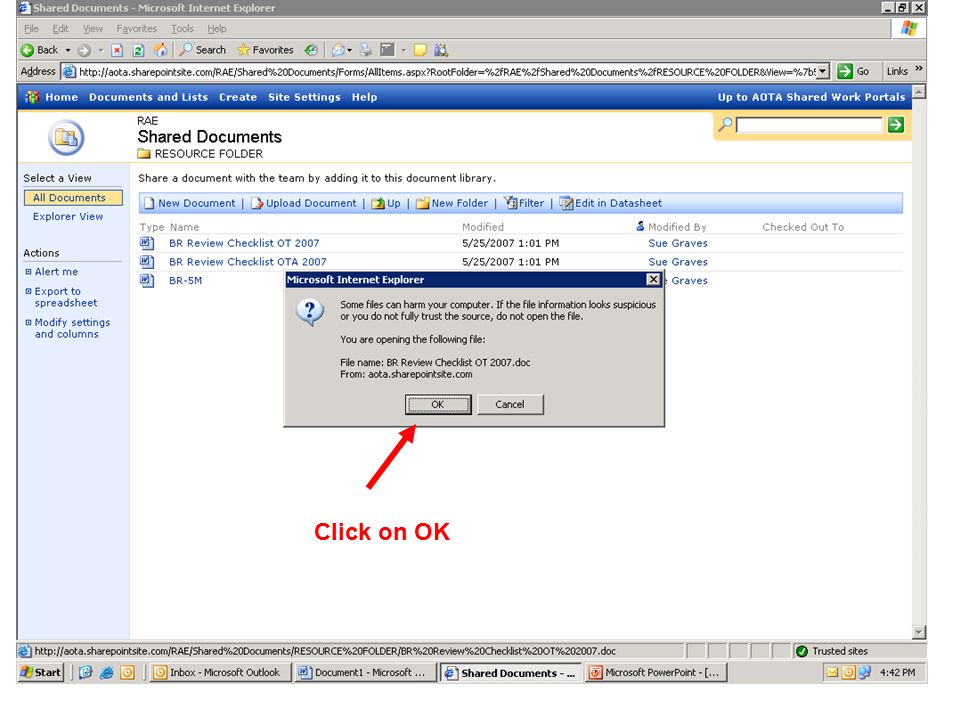This screenshot has width=960, height=720.
Task: Click Word icon beside BR-5M
Action: [147, 280]
